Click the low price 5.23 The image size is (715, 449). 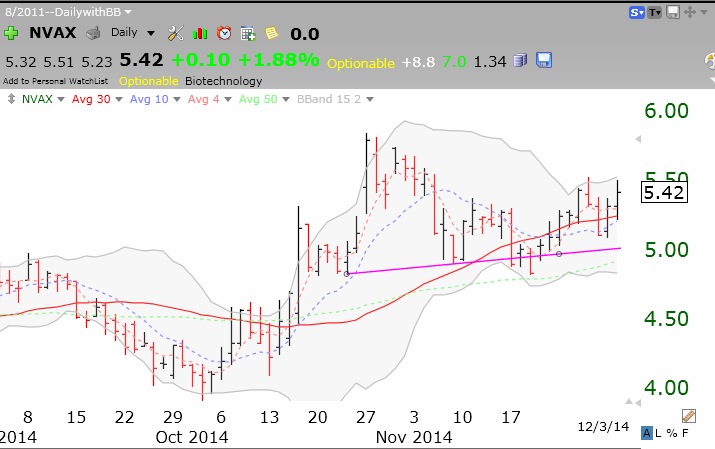click(x=97, y=62)
